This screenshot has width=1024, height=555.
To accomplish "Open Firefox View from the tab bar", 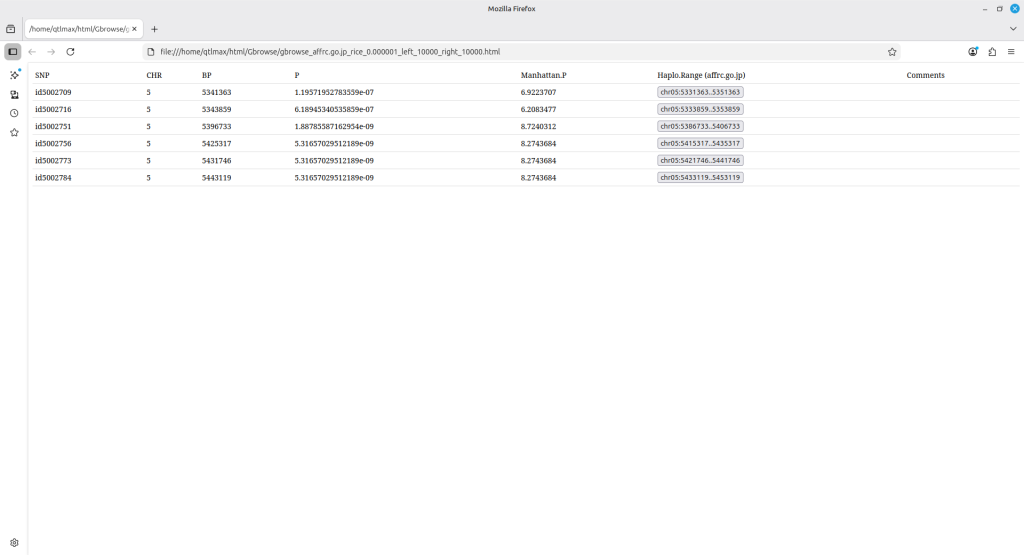I will (11, 29).
